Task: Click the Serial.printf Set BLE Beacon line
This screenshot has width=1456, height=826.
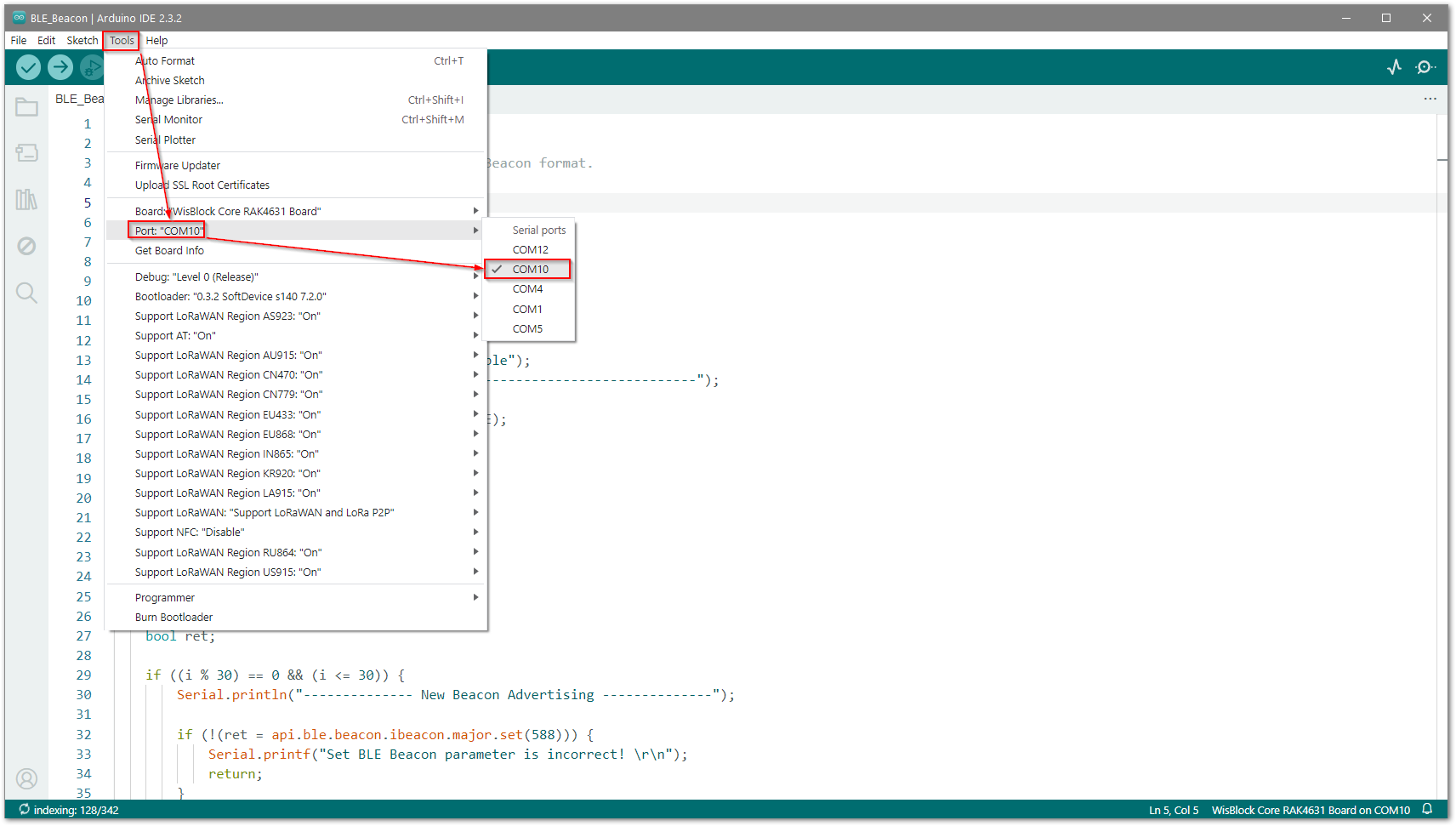Action: tap(447, 754)
